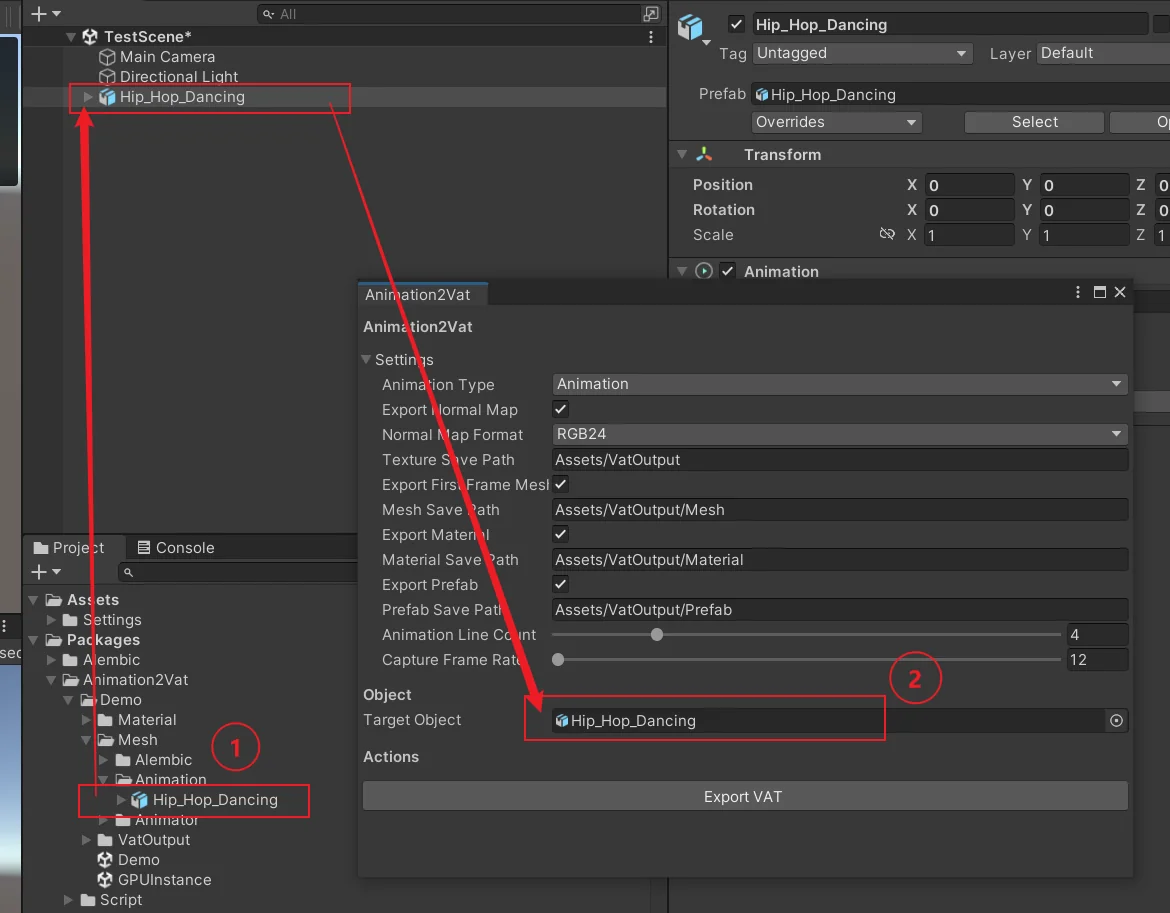Click the scale constrain proportions link icon
Image resolution: width=1170 pixels, height=913 pixels.
[x=886, y=234]
